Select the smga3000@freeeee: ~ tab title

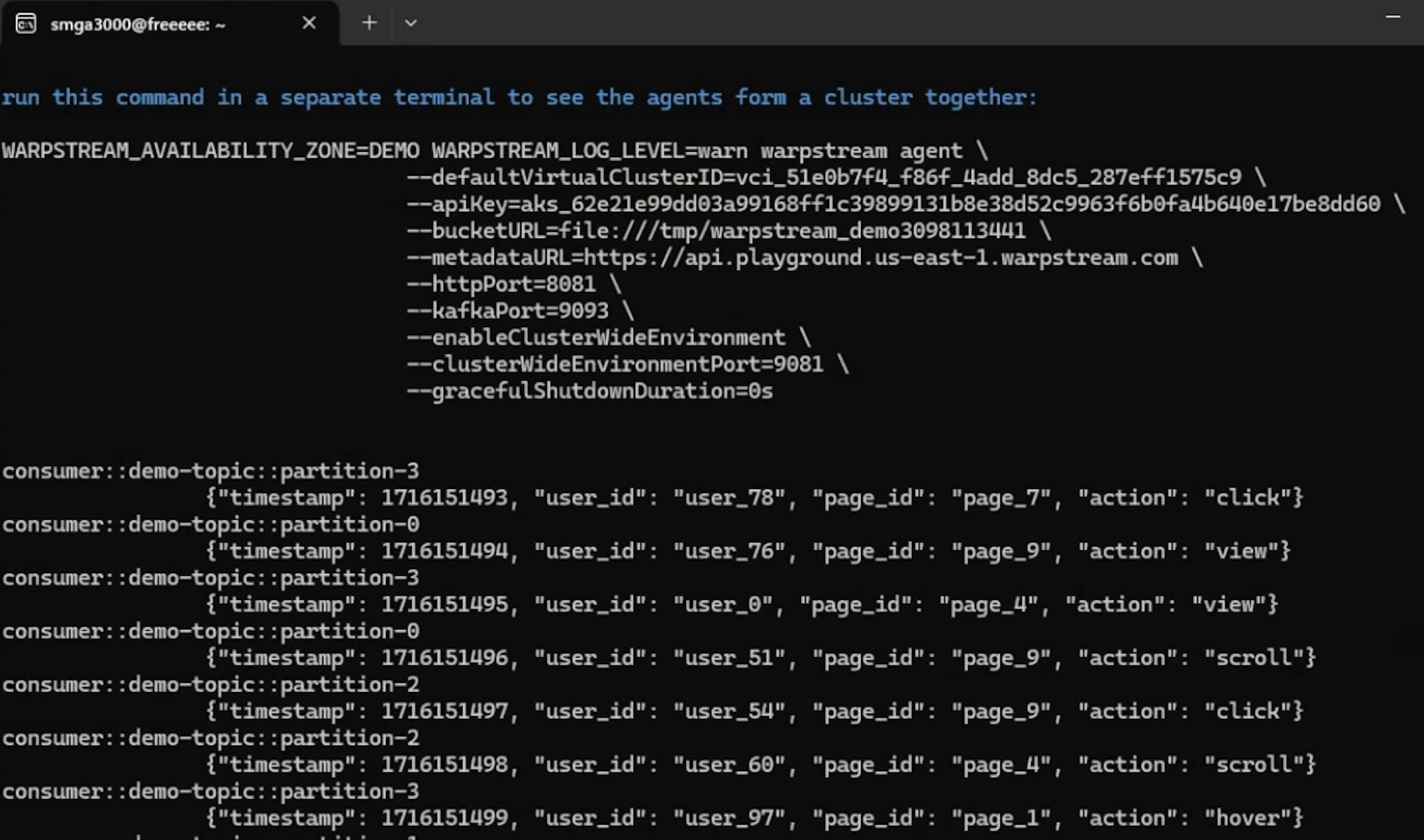click(x=138, y=25)
